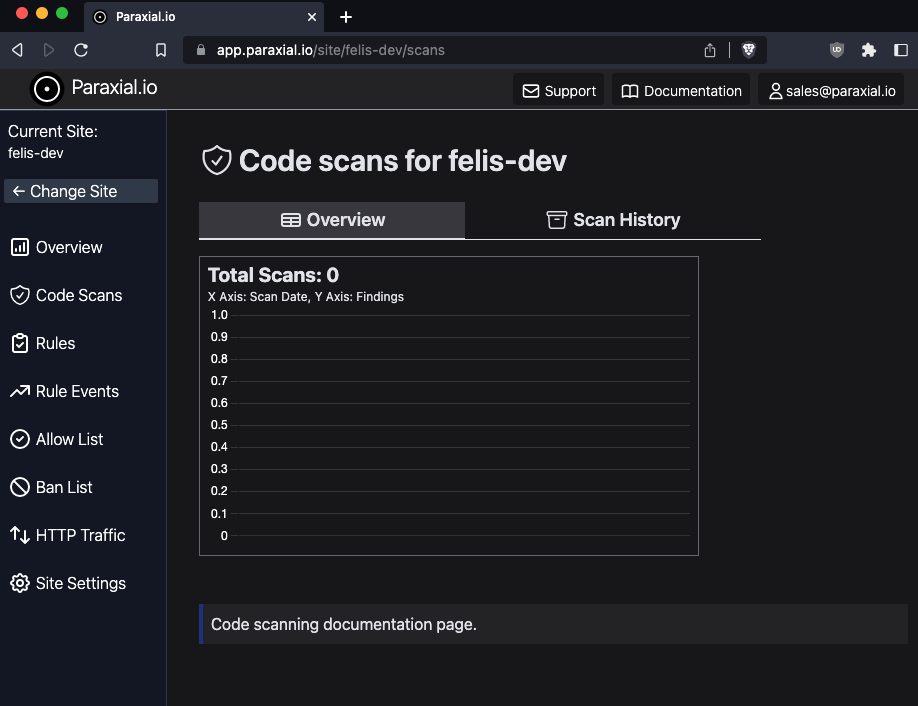Go to Rules clipboard icon
Screen dimensions: 918x706
pyautogui.click(x=20, y=344)
